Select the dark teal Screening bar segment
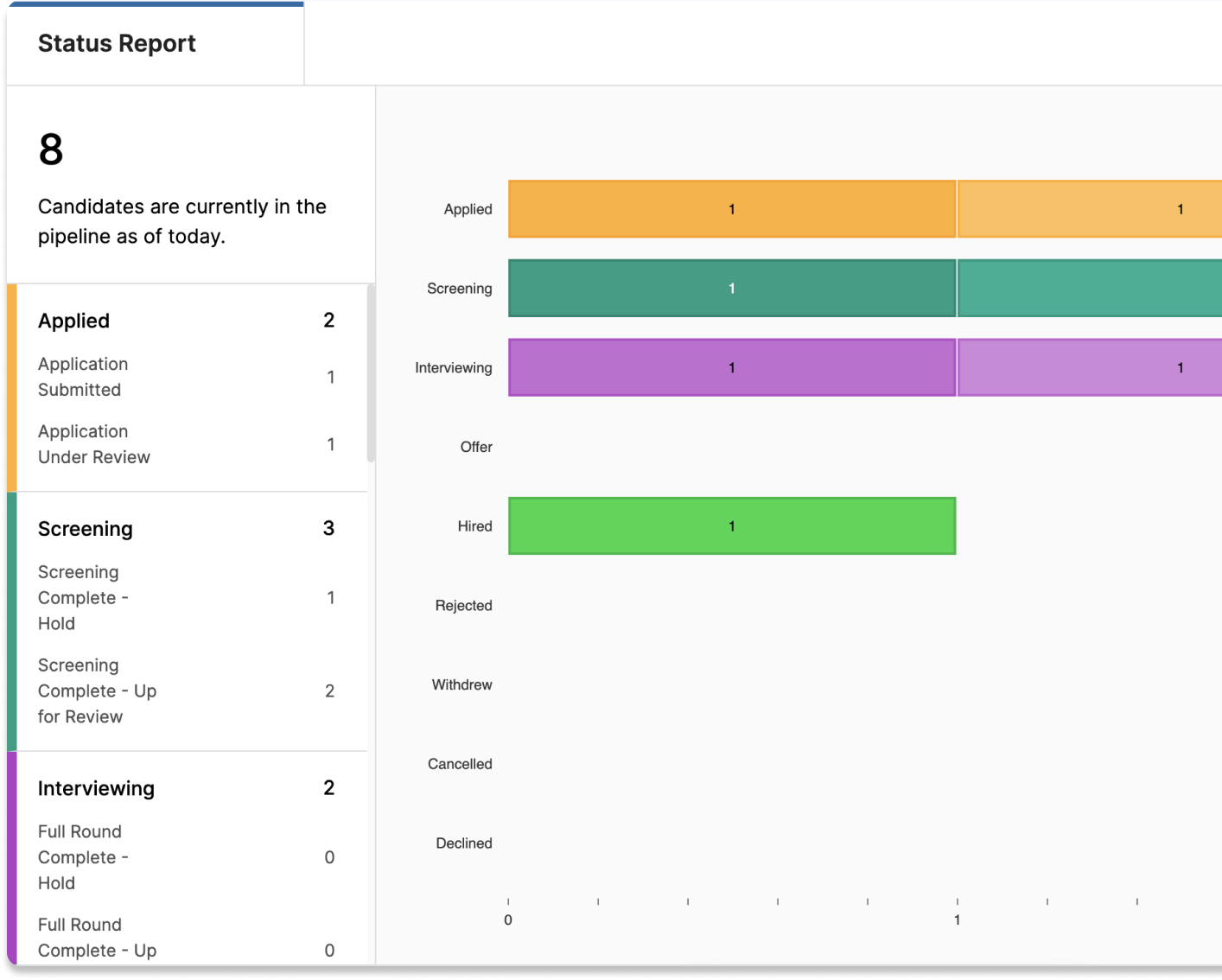Viewport: 1222px width, 980px height. click(x=731, y=289)
